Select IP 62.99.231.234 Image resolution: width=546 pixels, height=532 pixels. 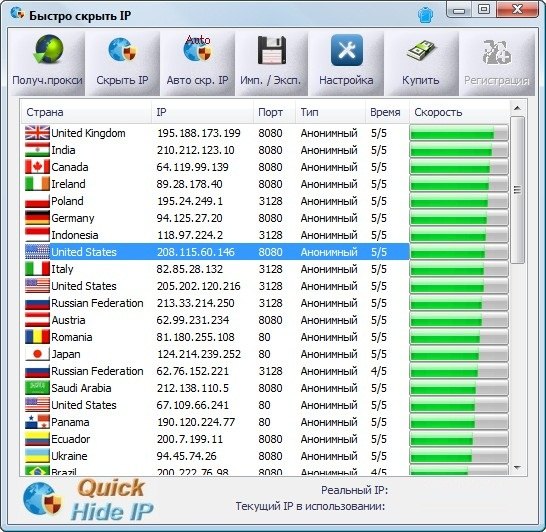coord(193,320)
